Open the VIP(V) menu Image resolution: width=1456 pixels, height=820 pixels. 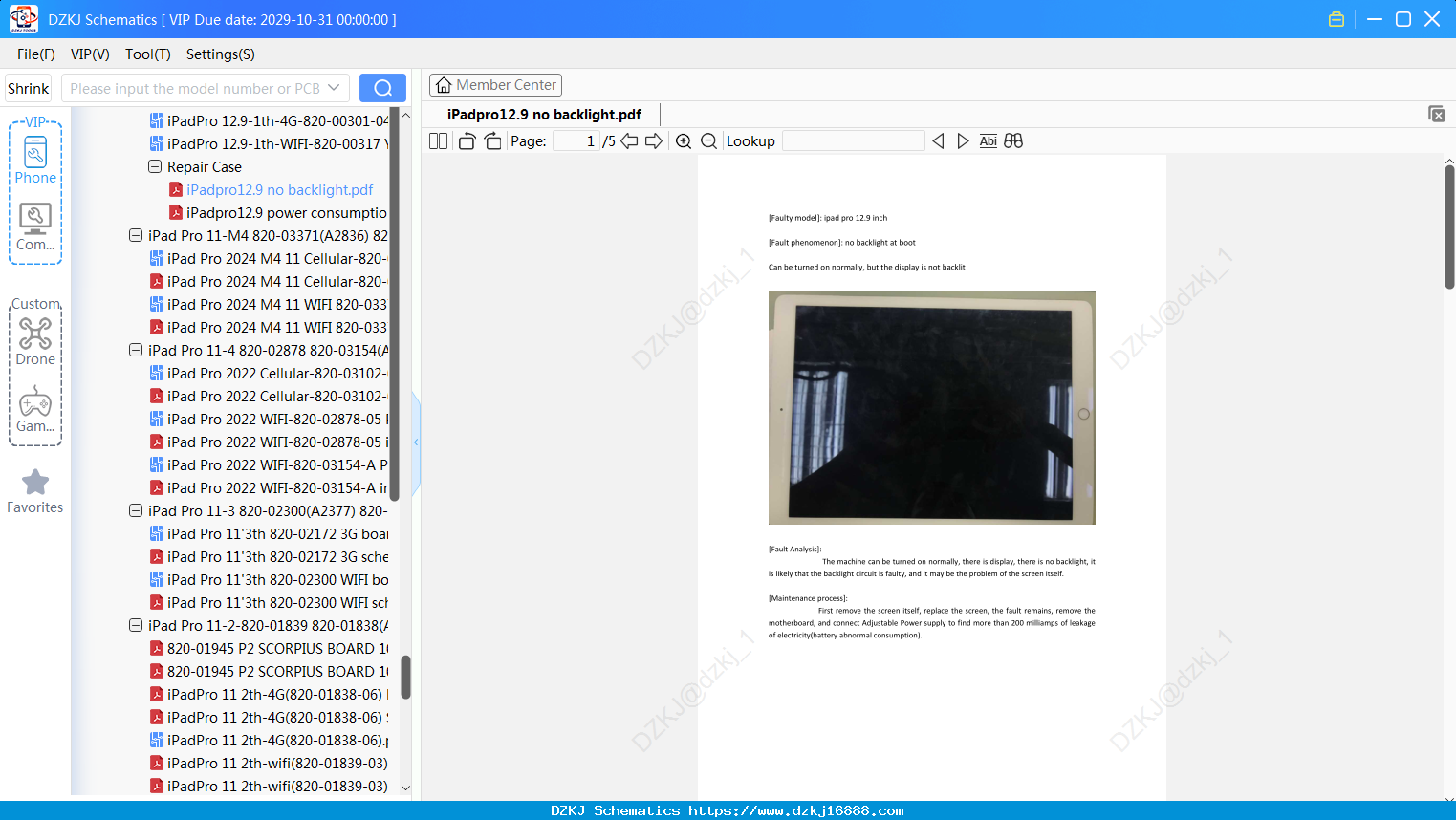[90, 54]
